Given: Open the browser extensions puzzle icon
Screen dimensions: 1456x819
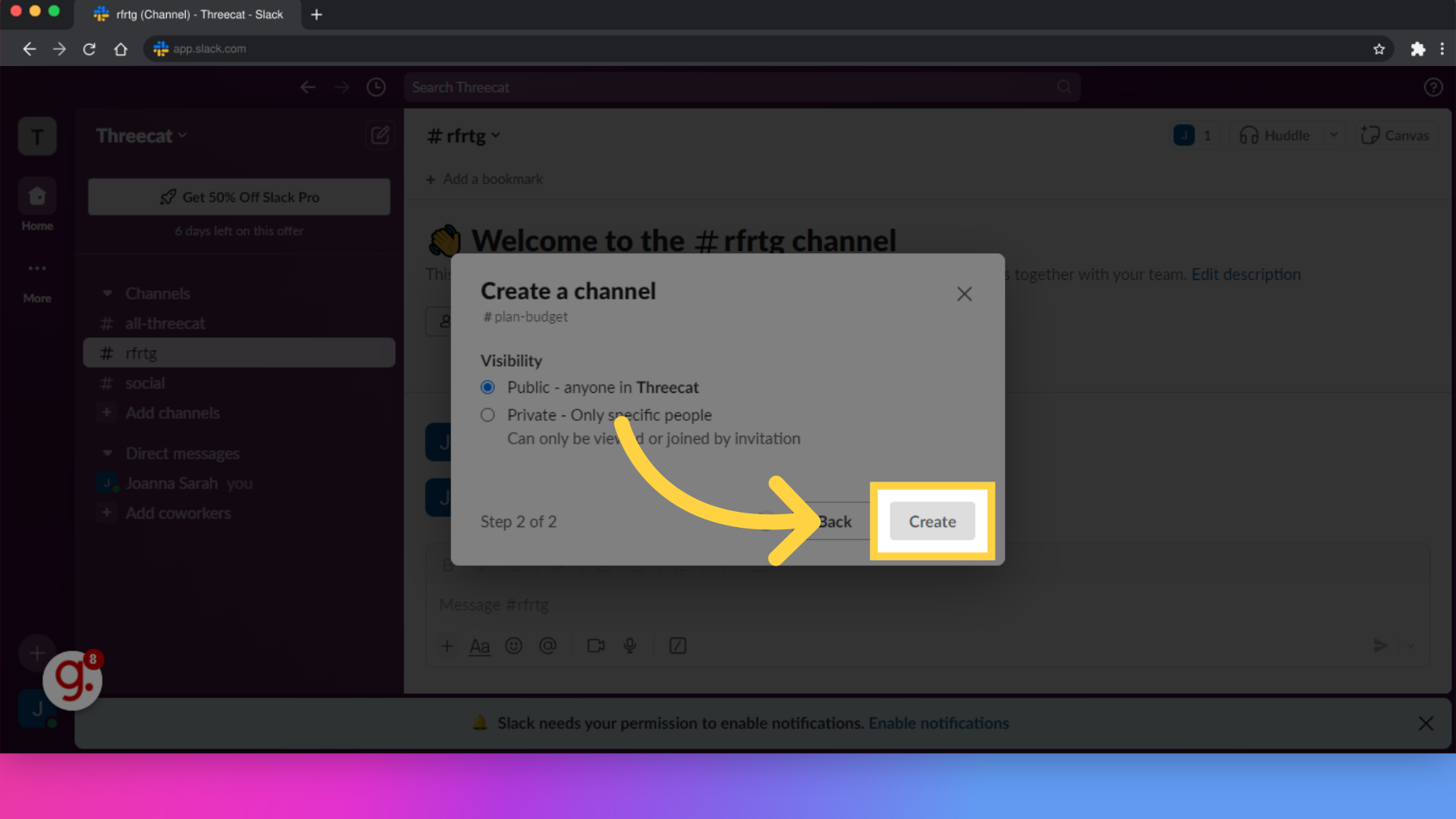Looking at the screenshot, I should [1417, 49].
